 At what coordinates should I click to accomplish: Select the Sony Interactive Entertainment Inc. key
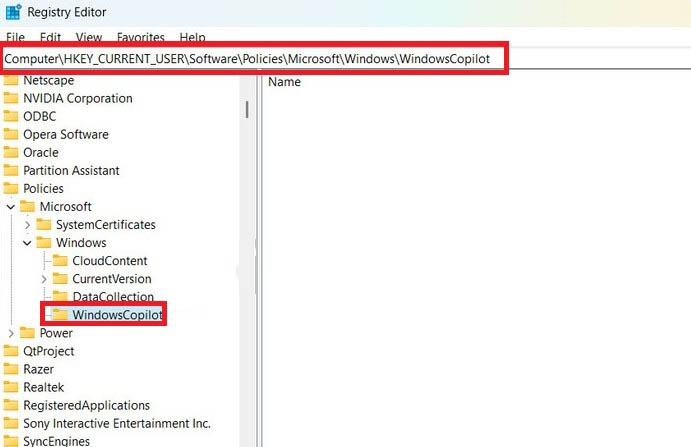click(117, 424)
